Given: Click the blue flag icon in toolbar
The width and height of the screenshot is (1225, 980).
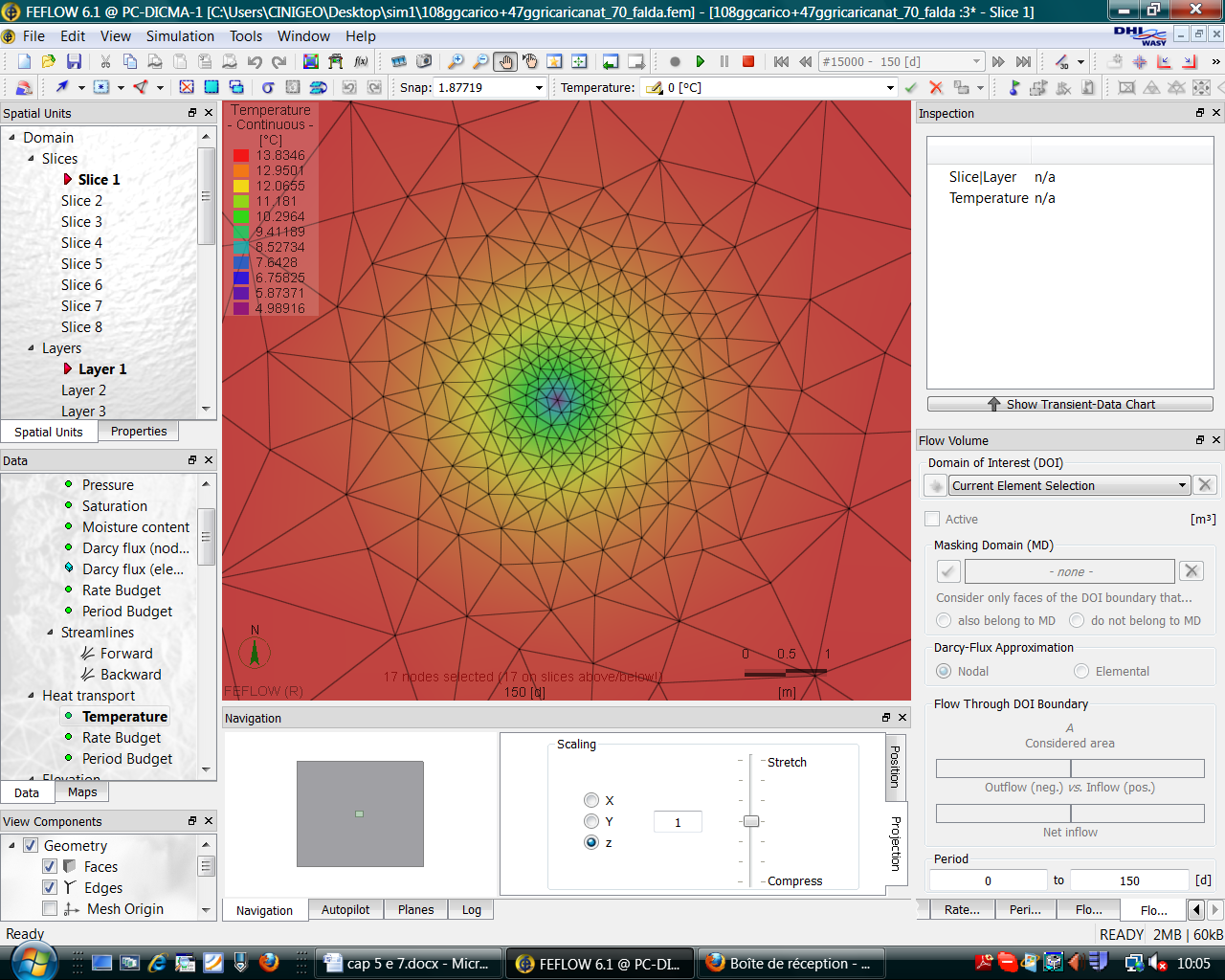Looking at the screenshot, I should (1014, 87).
